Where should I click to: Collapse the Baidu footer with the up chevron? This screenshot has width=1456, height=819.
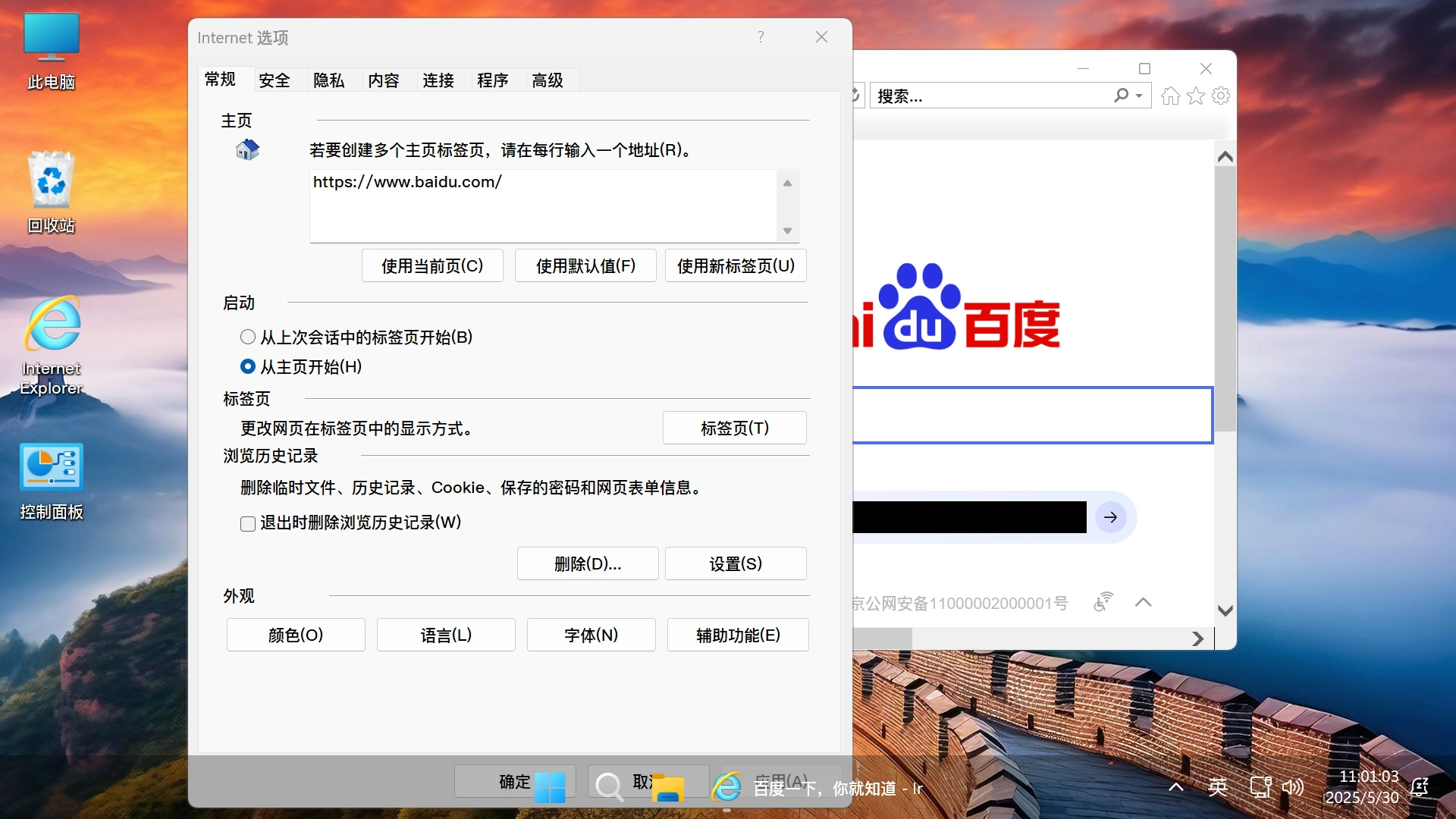coord(1144,602)
